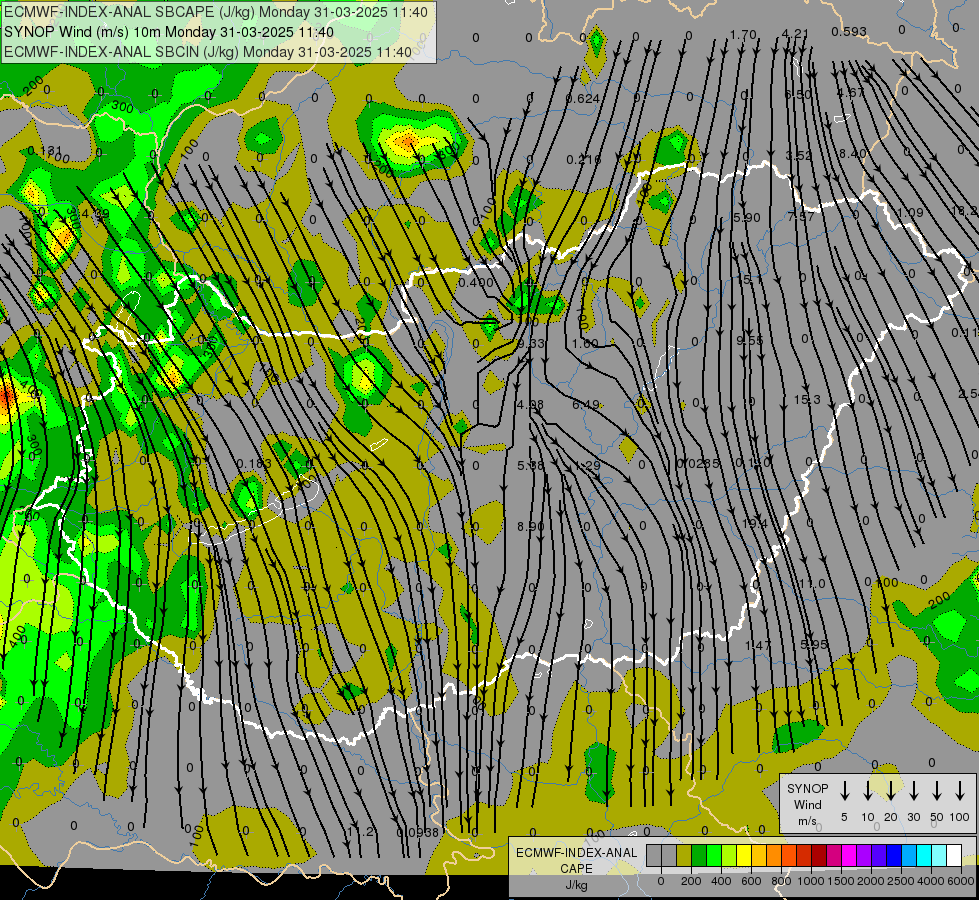
Task: Select the white CAPE color swatch
Action: [x=953, y=855]
